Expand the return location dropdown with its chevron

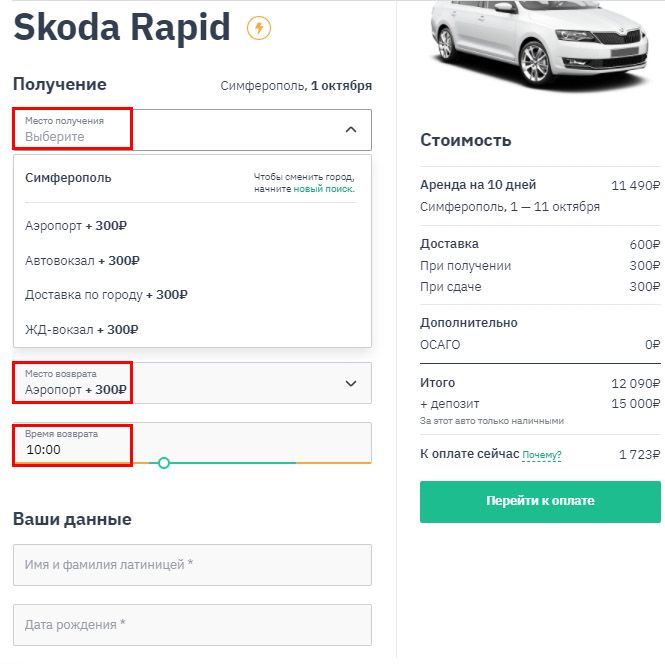(350, 383)
